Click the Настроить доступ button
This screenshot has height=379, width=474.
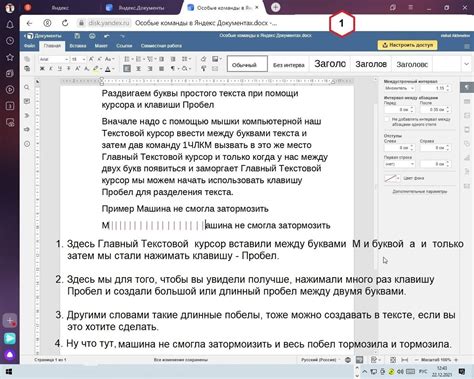[407, 45]
